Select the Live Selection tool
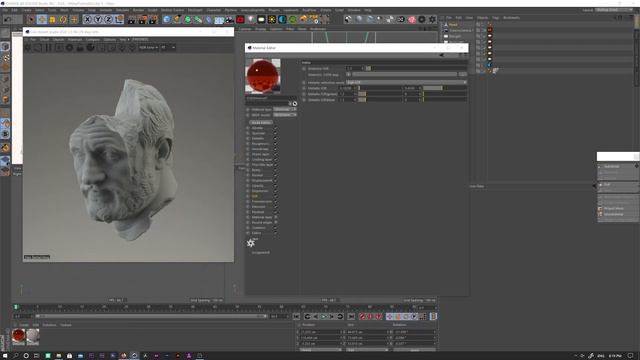 31,19
